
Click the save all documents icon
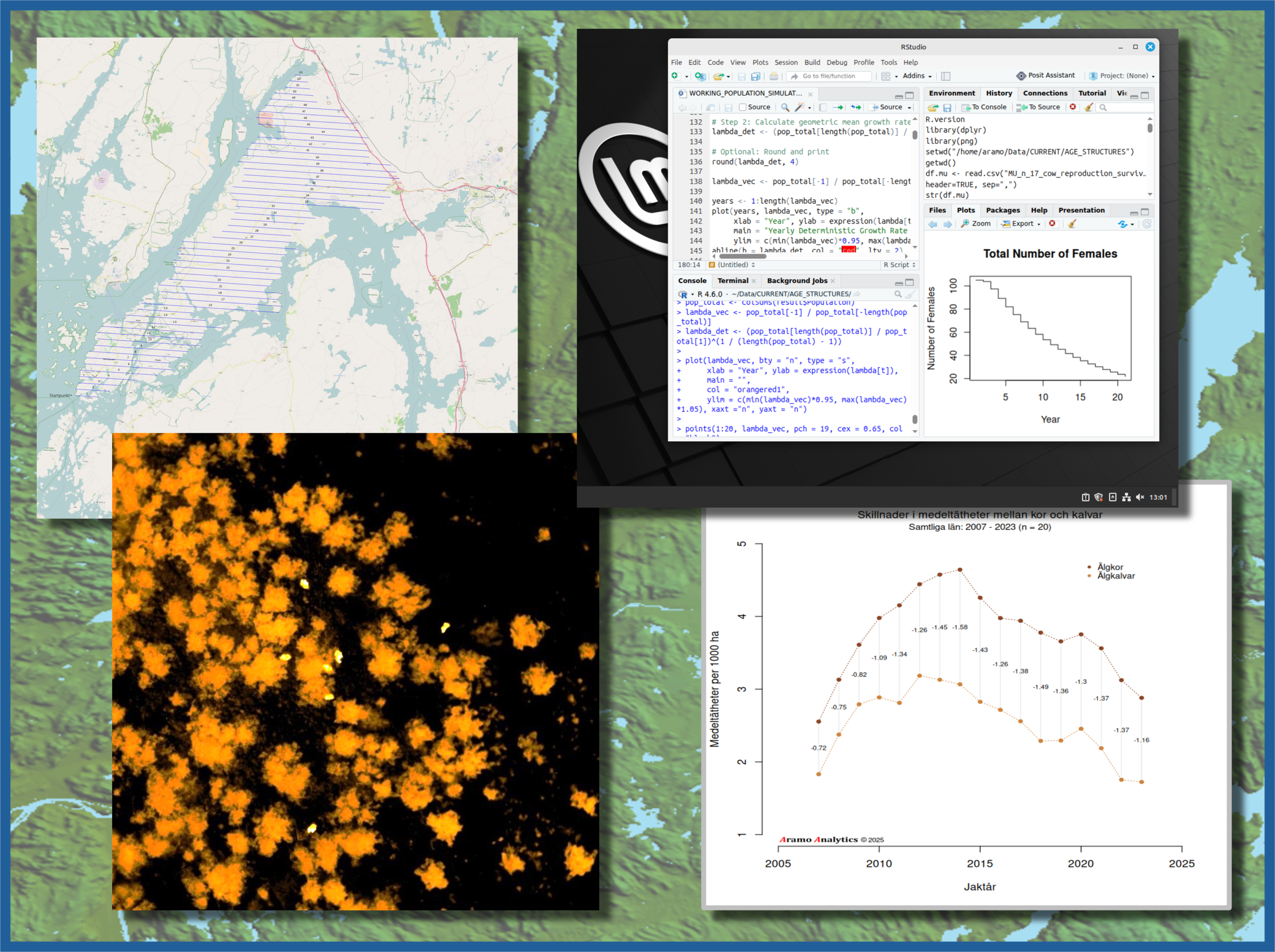[x=756, y=76]
